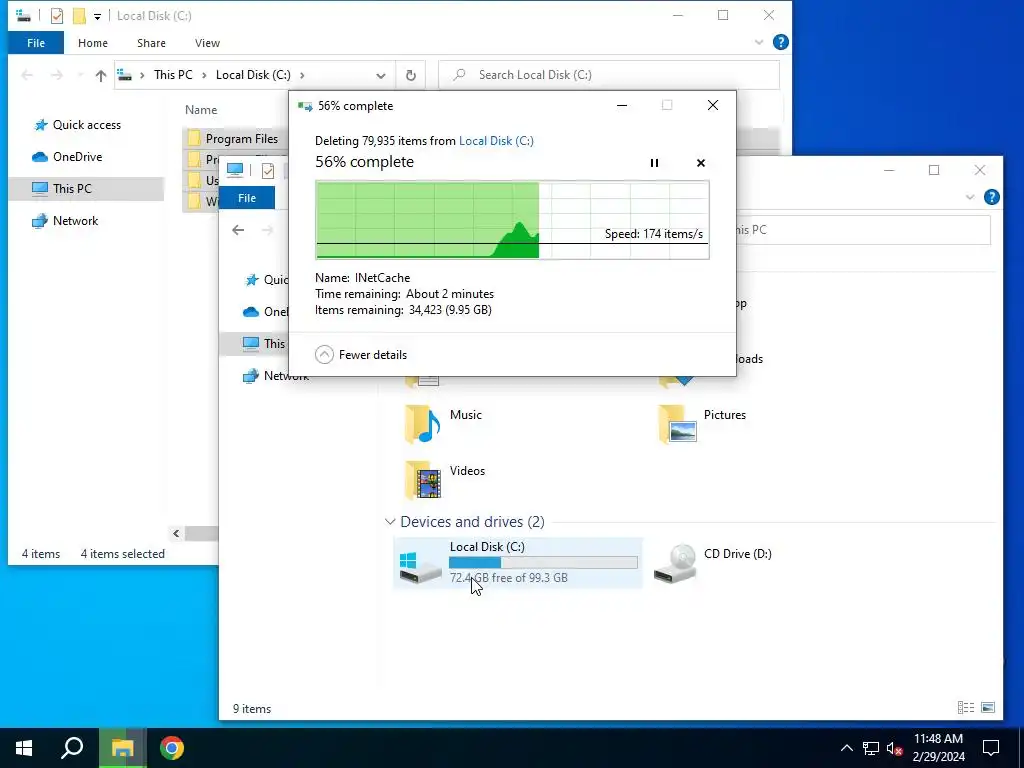Open the Windows Start menu
1024x768 pixels.
tap(24, 748)
